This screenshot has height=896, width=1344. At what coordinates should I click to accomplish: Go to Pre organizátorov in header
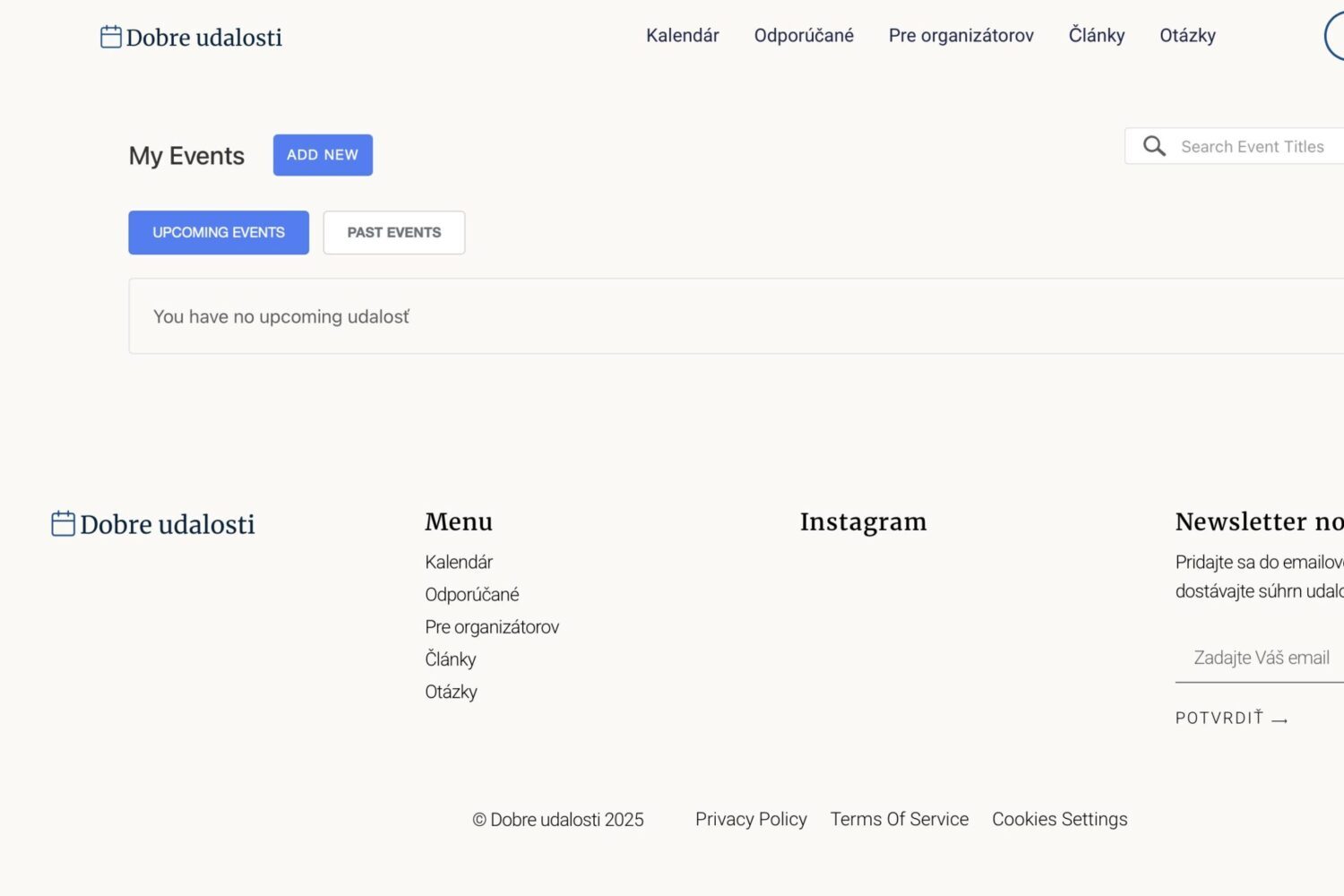tap(961, 36)
